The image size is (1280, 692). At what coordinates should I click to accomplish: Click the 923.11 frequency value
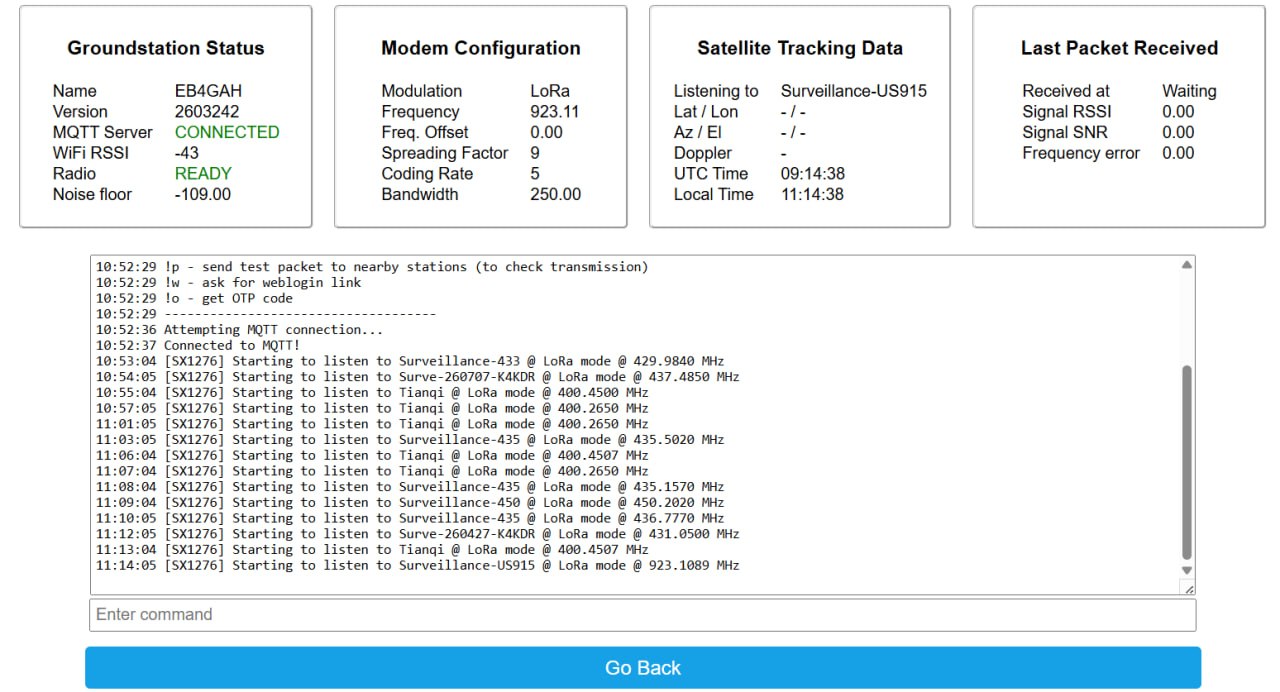pos(555,112)
